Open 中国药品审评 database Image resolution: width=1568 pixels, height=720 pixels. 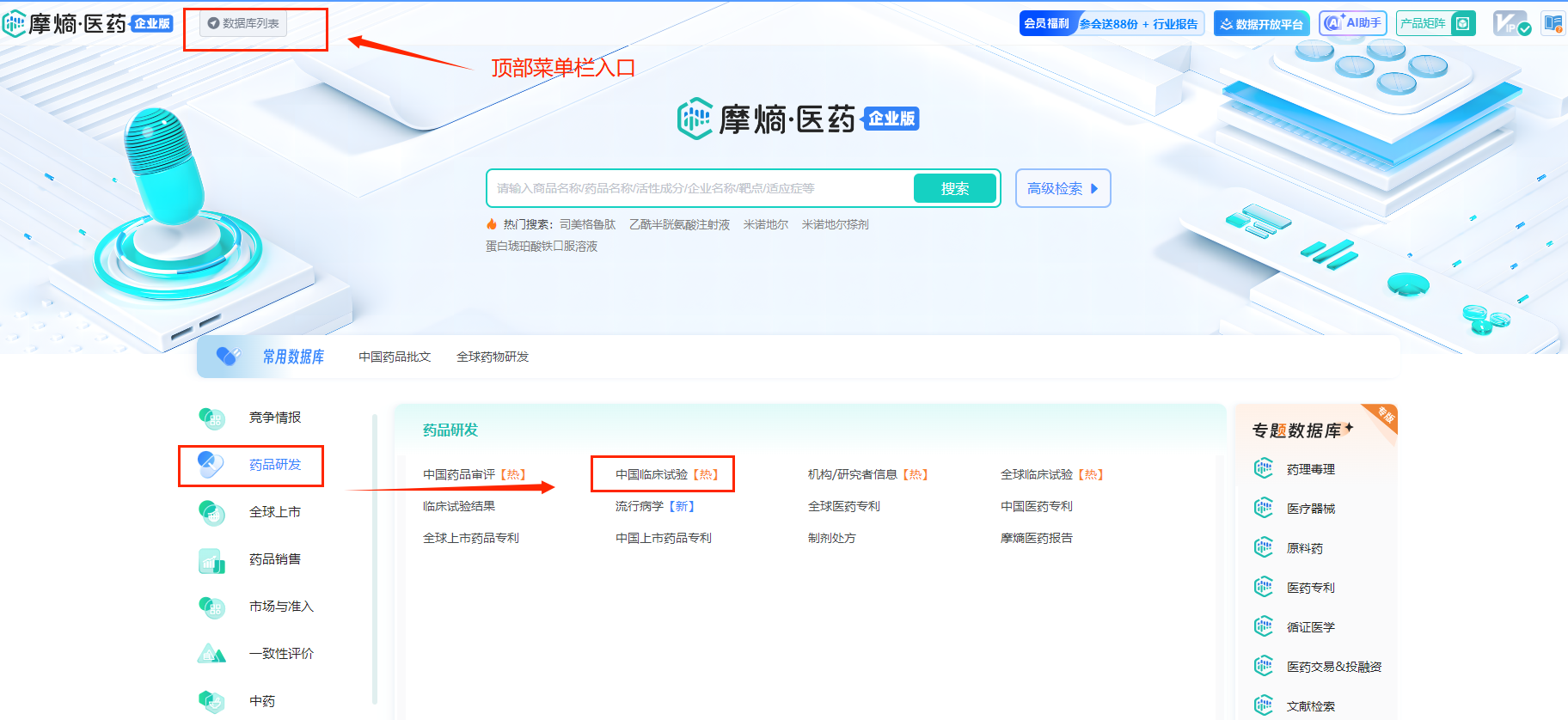(x=474, y=474)
